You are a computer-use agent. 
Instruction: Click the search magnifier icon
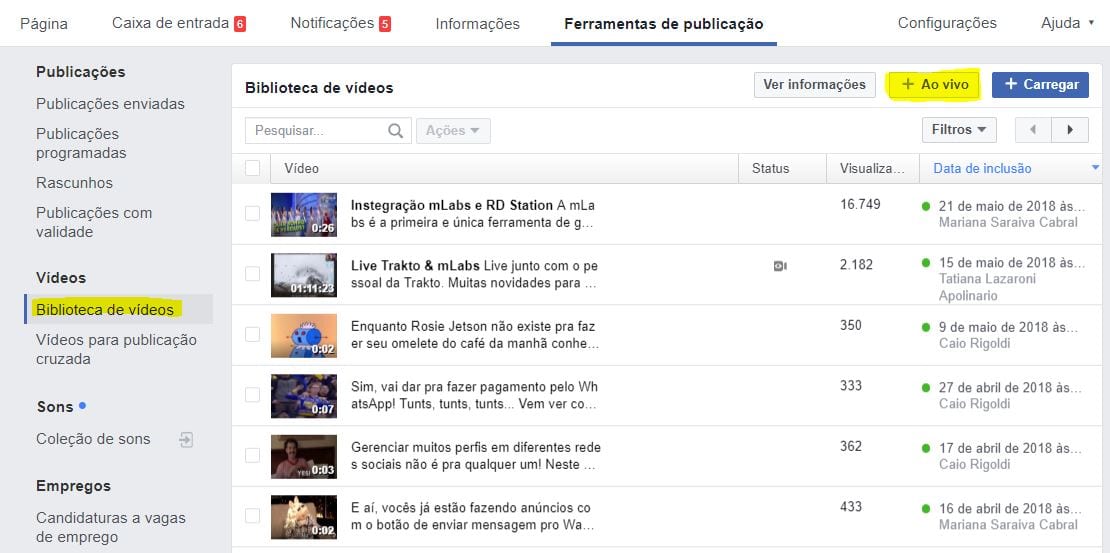click(x=395, y=130)
